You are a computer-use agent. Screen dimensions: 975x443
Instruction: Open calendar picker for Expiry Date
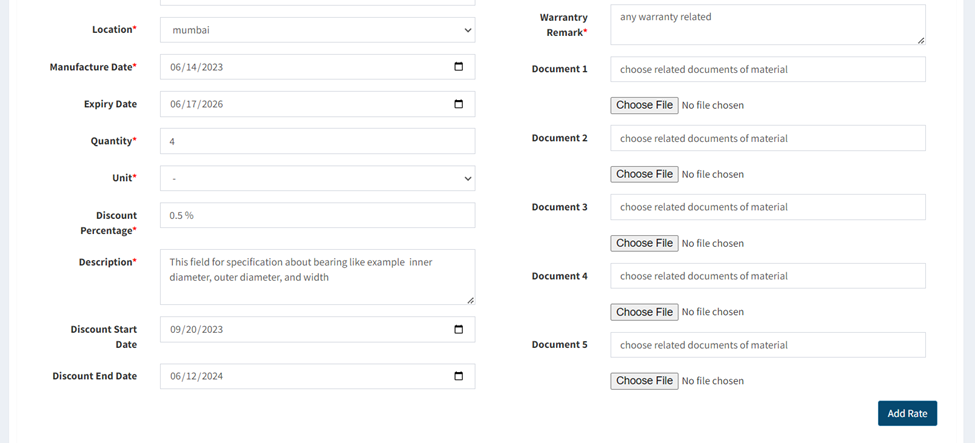459,104
